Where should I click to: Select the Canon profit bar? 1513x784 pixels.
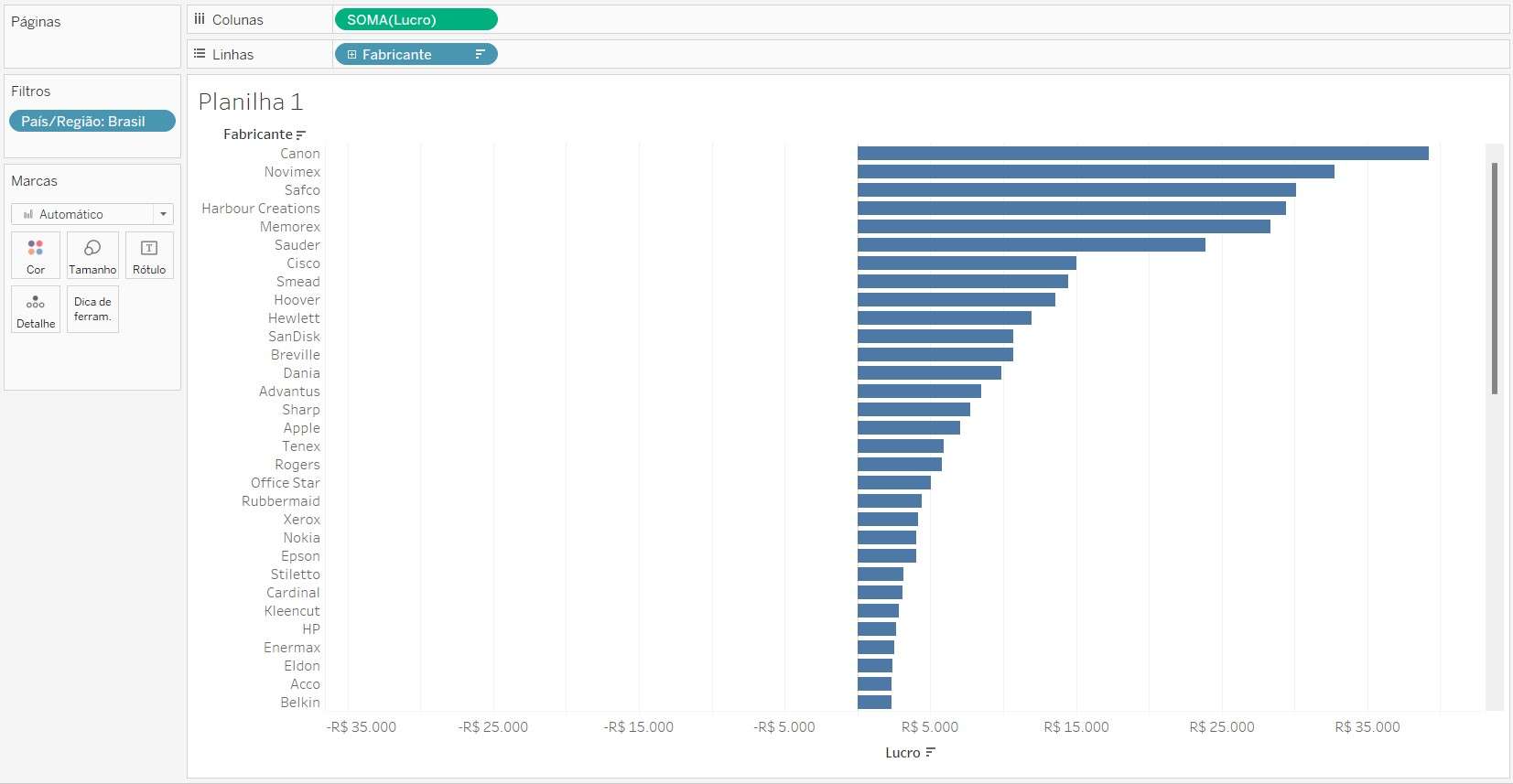coord(1143,153)
